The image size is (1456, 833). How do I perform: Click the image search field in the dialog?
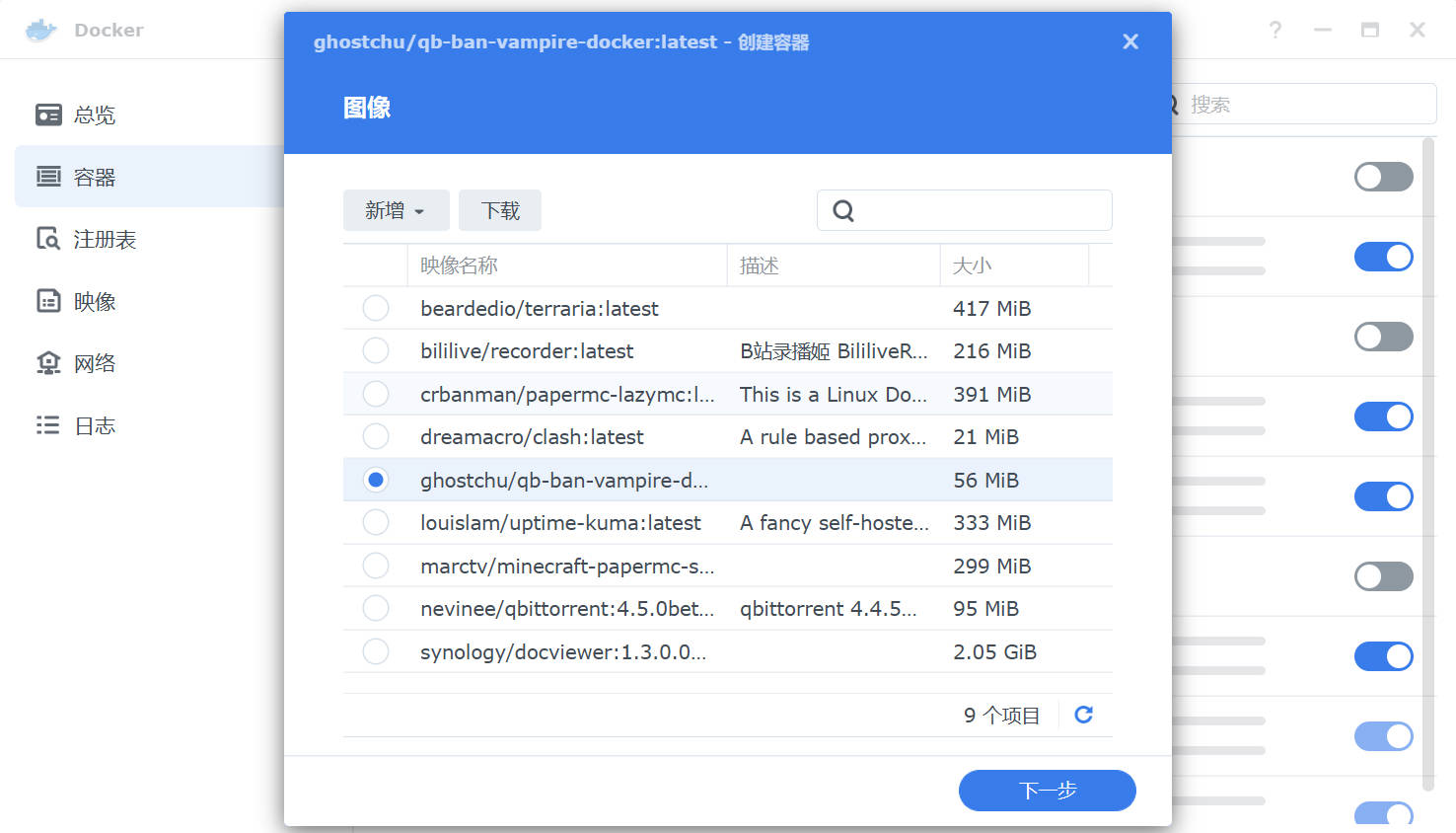pyautogui.click(x=965, y=210)
